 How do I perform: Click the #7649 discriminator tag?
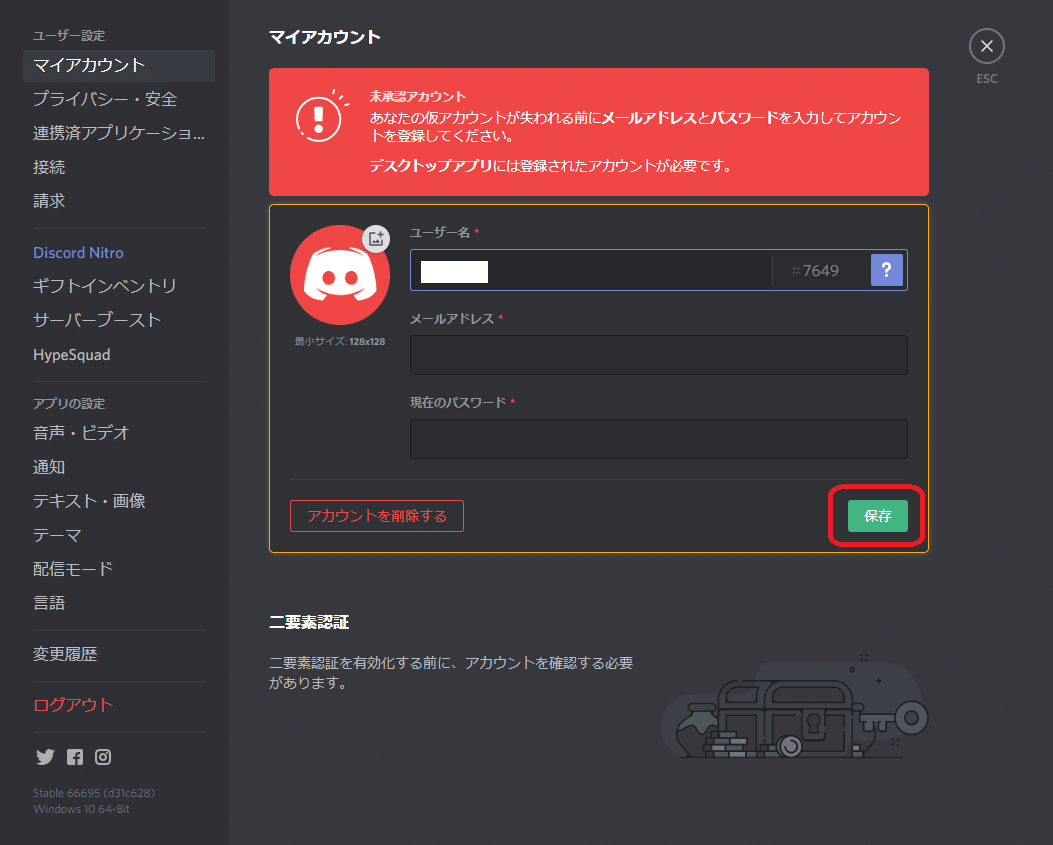tap(815, 271)
